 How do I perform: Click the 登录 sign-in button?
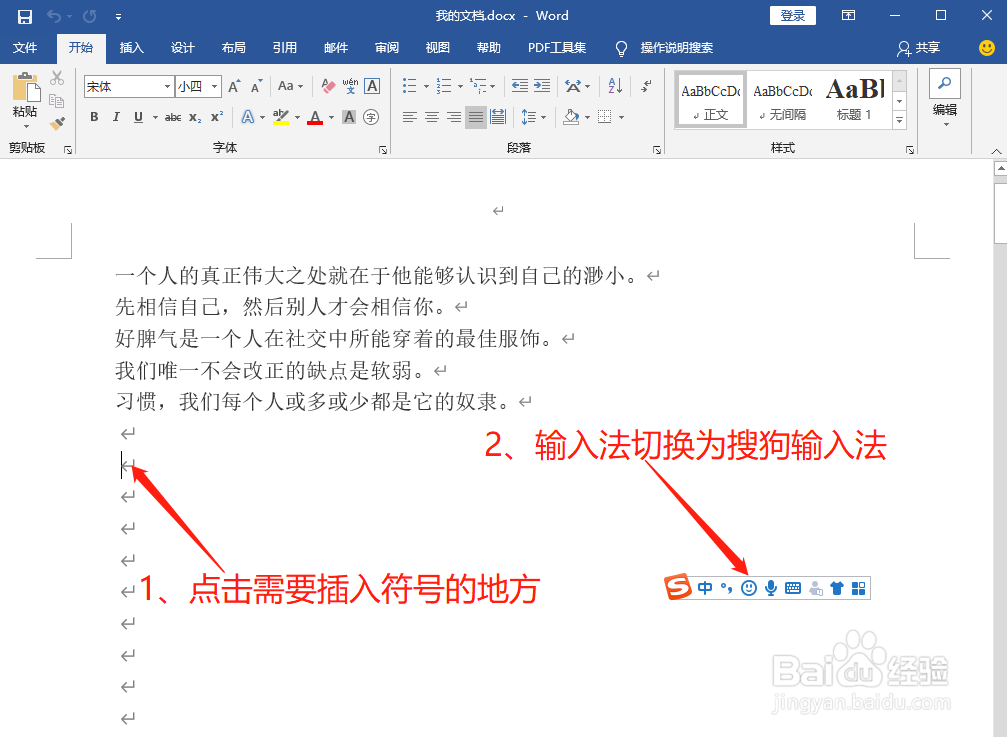[792, 15]
